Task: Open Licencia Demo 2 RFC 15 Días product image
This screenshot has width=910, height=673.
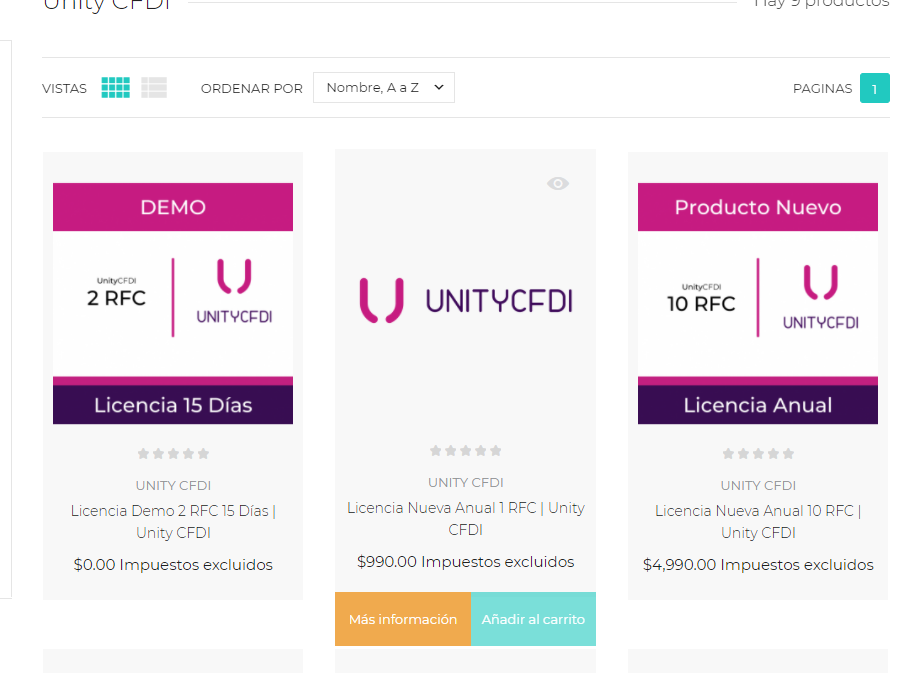Action: coord(173,303)
